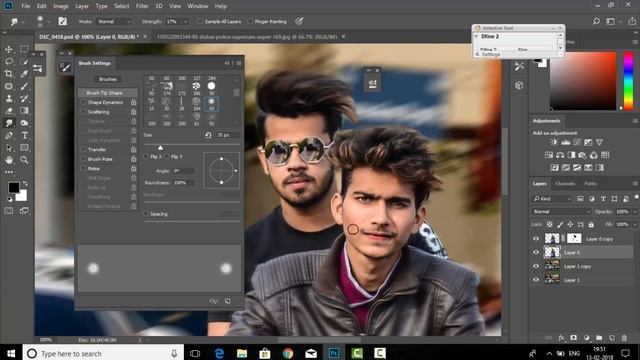Select the Path Selection tool
Screen dimensions: 640x360
[x=9, y=147]
